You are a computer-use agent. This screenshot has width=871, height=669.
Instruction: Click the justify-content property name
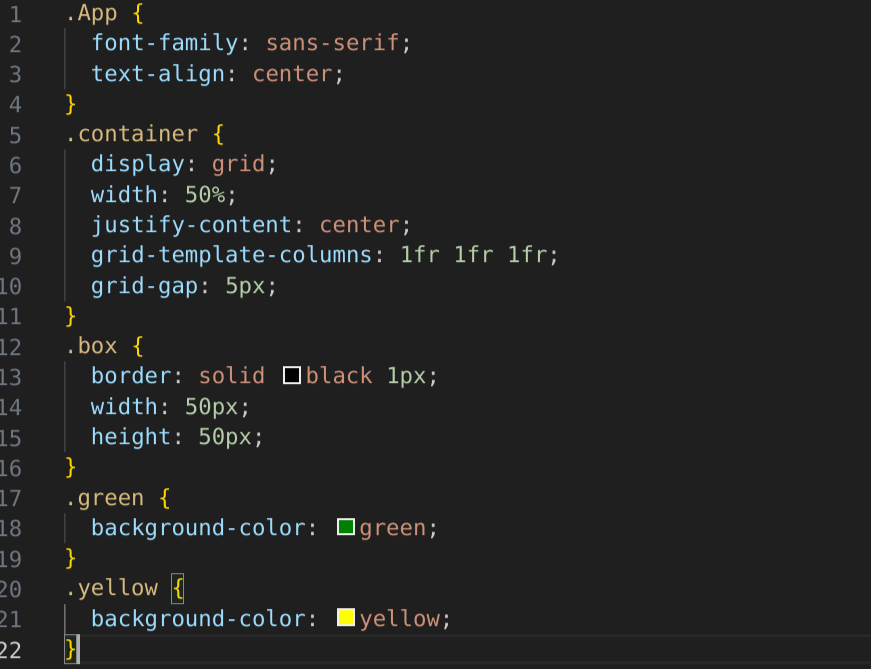(x=192, y=225)
